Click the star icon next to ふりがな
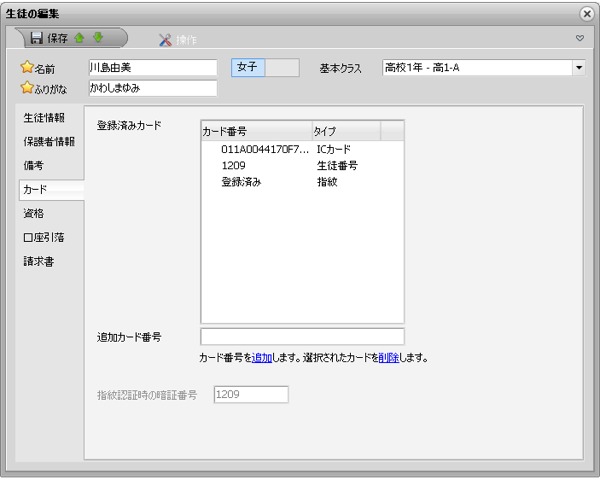The width and height of the screenshot is (600, 480). [27, 88]
